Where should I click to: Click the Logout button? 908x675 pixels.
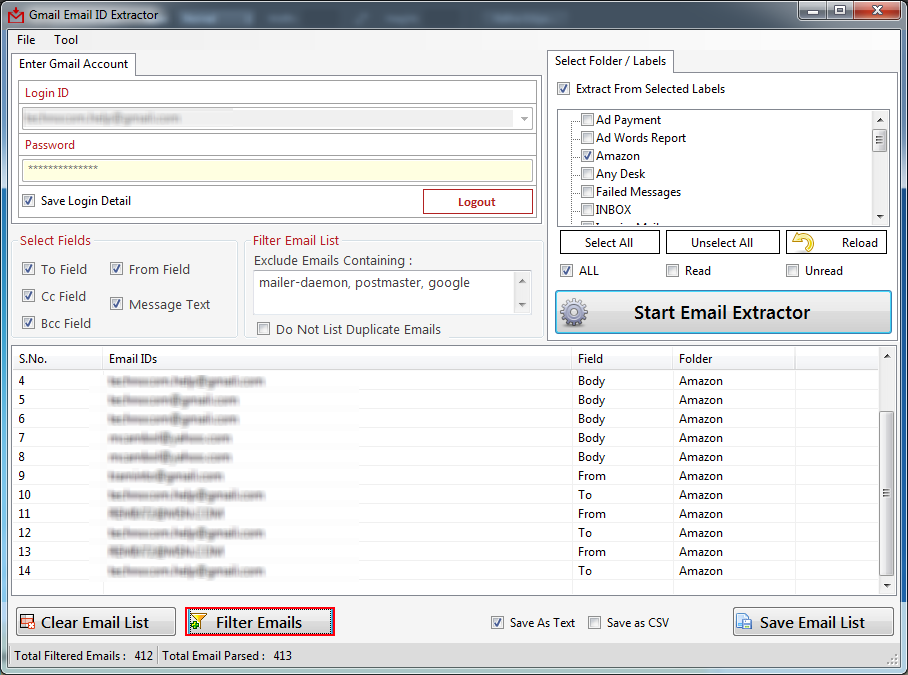[x=478, y=201]
